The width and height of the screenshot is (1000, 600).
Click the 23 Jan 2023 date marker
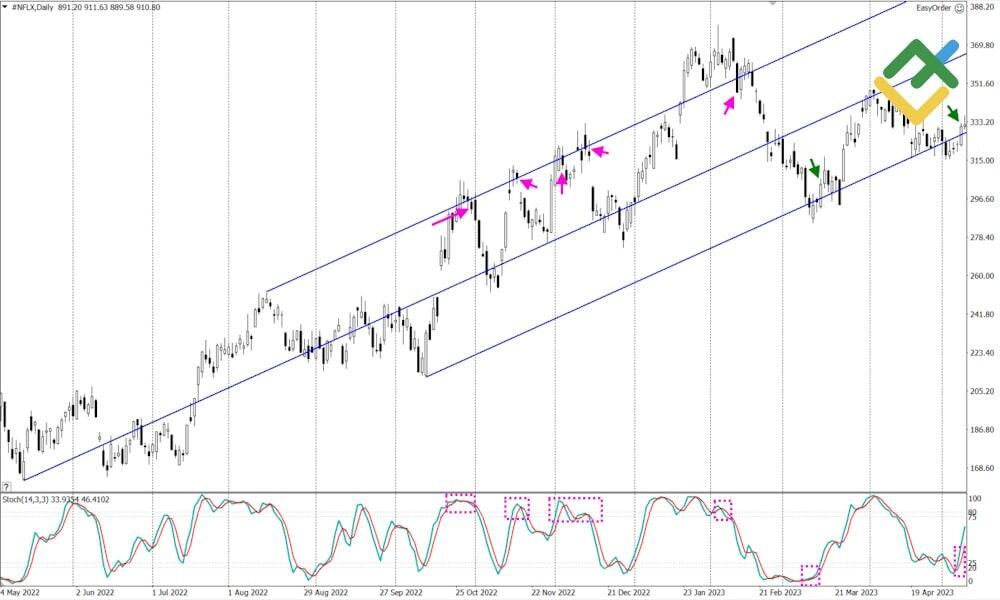706,592
